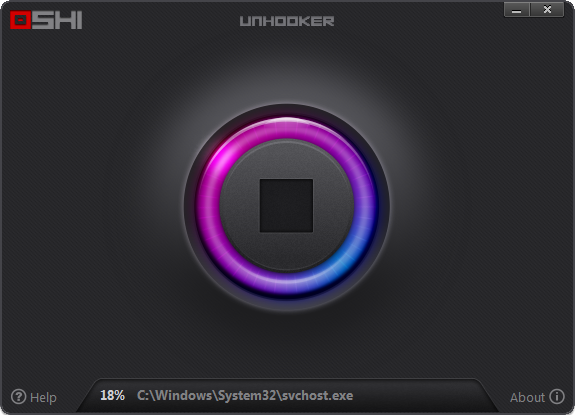Click the UNHOOKER title text
Image resolution: width=575 pixels, height=415 pixels.
[287, 21]
